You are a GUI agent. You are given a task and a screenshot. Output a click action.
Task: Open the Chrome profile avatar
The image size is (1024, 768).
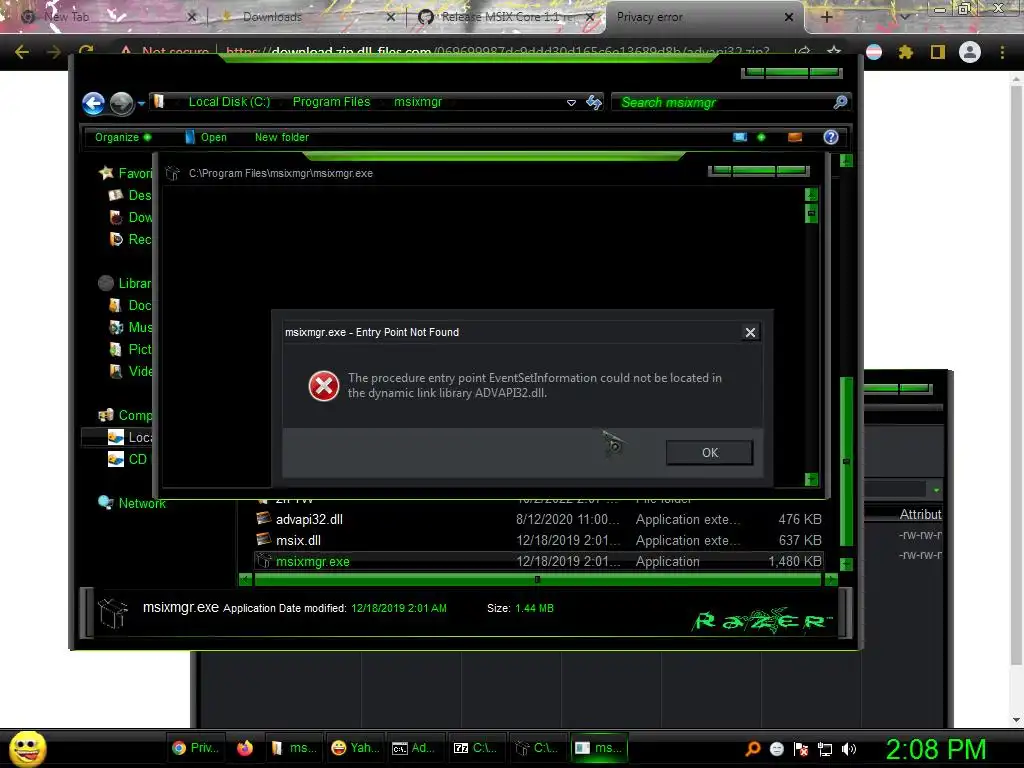point(970,52)
